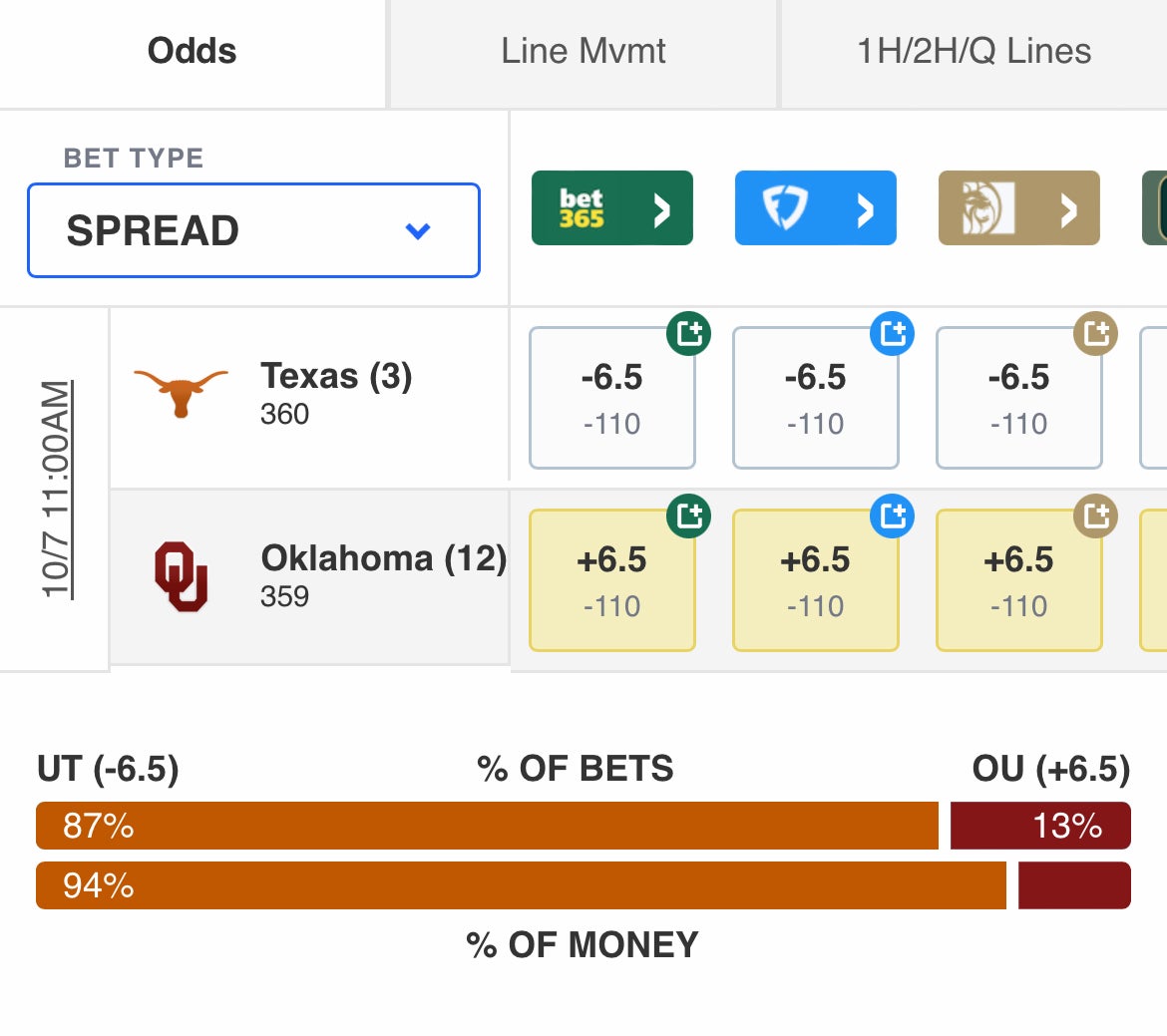Expand the SPREAD bet type dropdown
This screenshot has height=1036, width=1167.
[x=253, y=230]
